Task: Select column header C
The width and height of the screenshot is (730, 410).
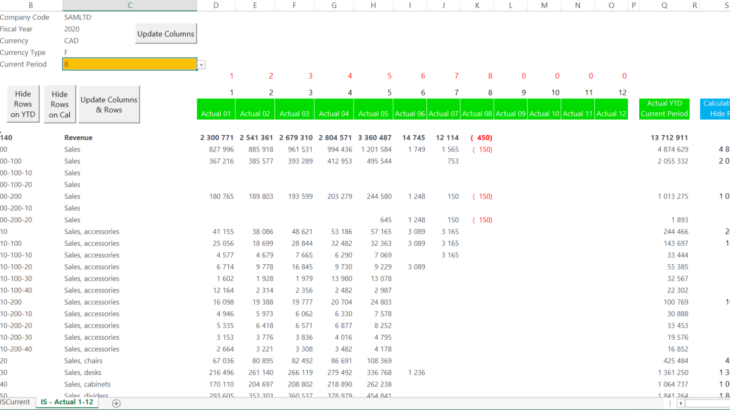Action: [129, 5]
